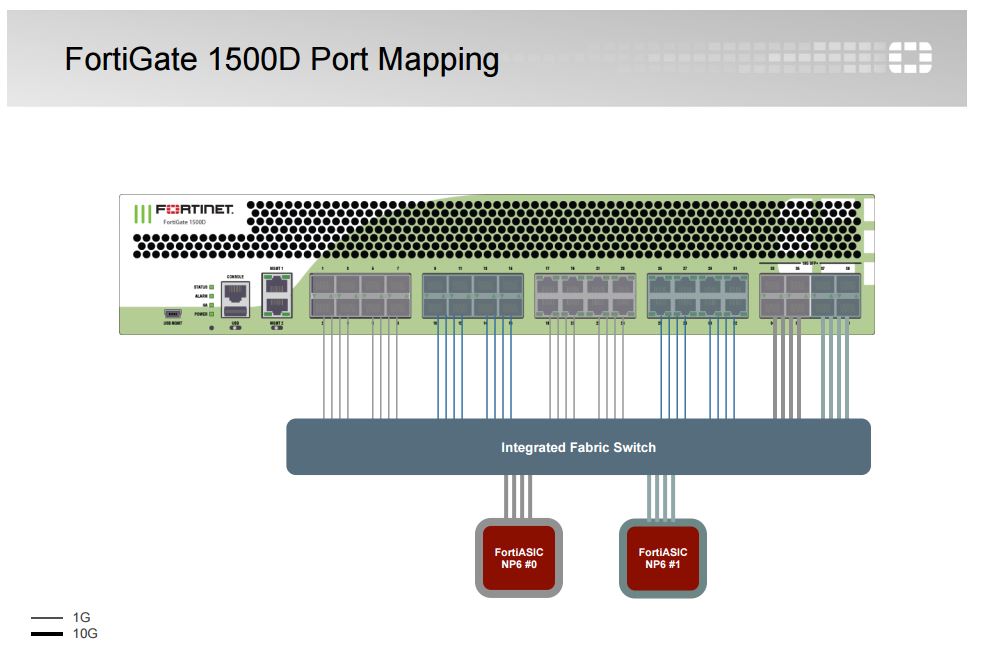The image size is (990, 649).
Task: Select the MGMT 2 port
Action: (x=277, y=307)
